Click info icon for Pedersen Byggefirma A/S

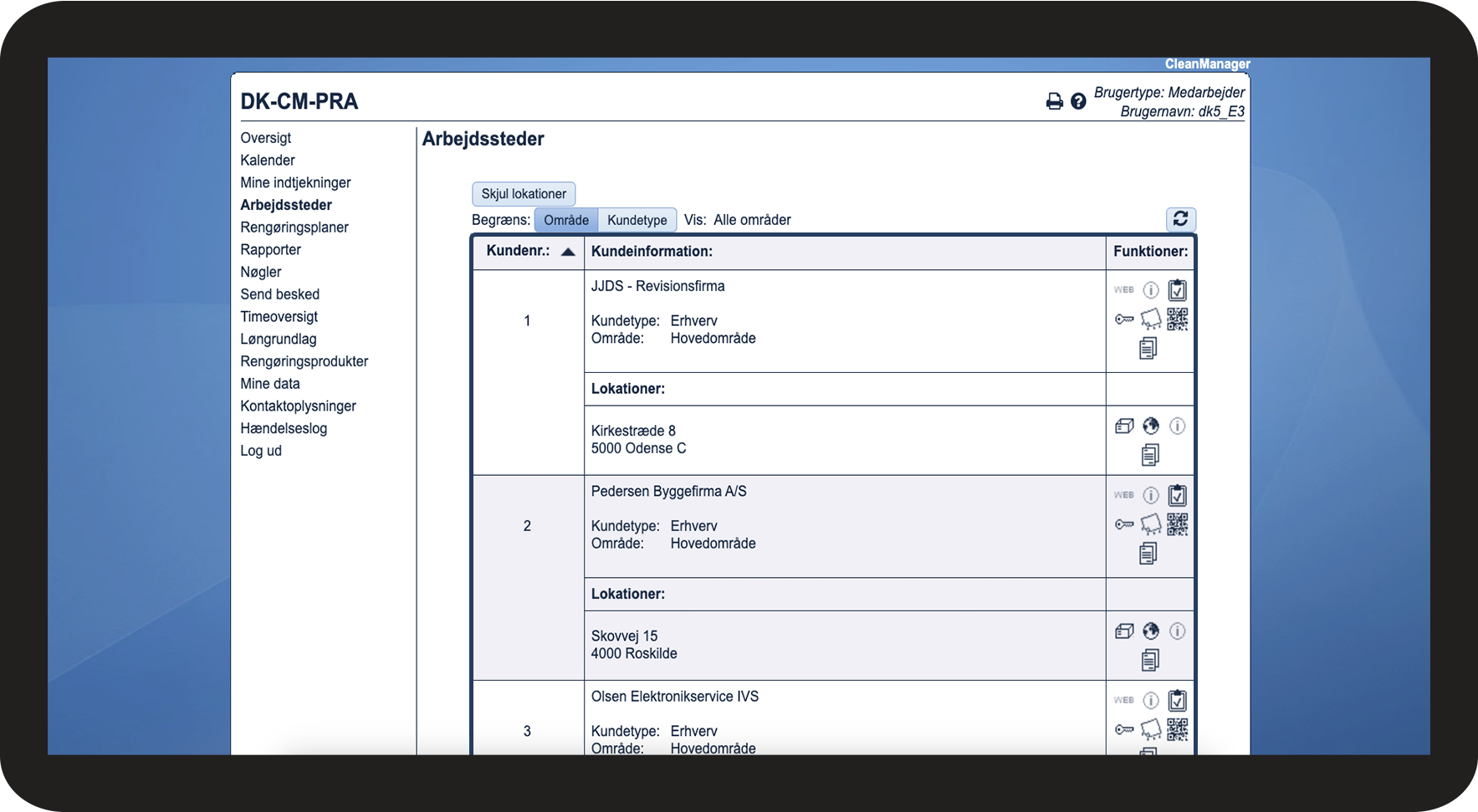(x=1151, y=495)
